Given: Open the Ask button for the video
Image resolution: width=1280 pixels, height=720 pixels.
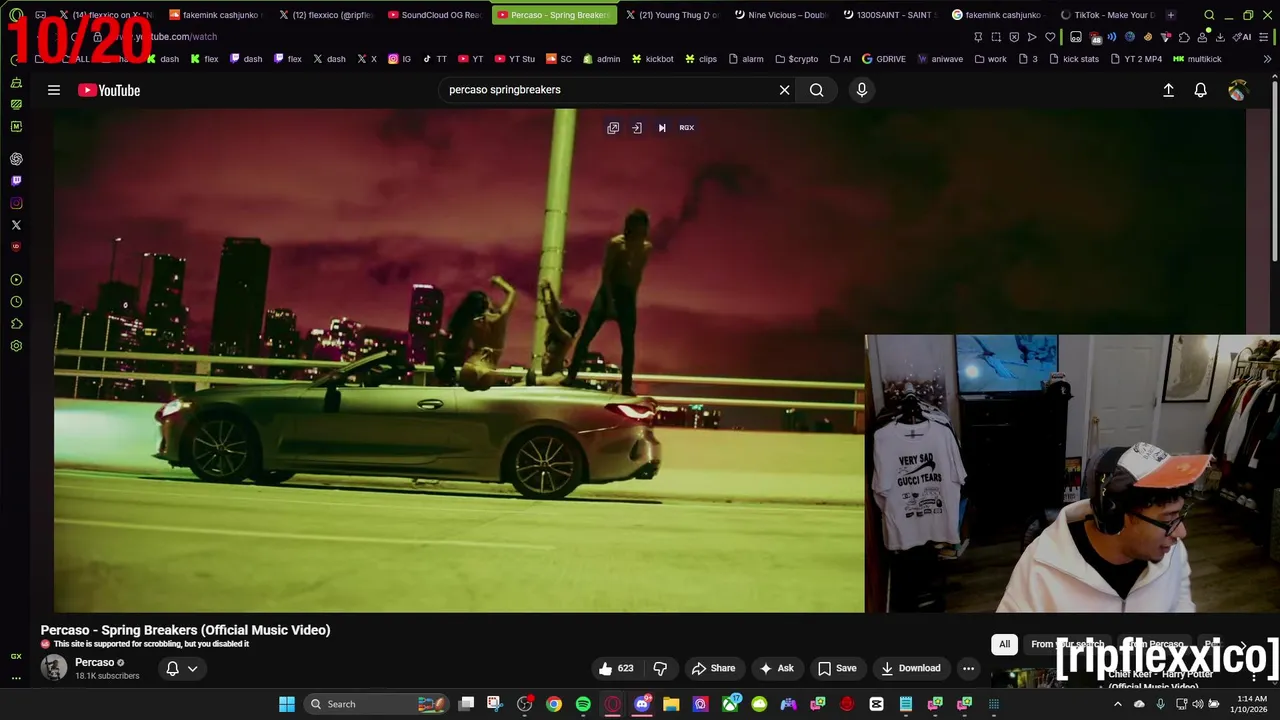Looking at the screenshot, I should coord(777,668).
